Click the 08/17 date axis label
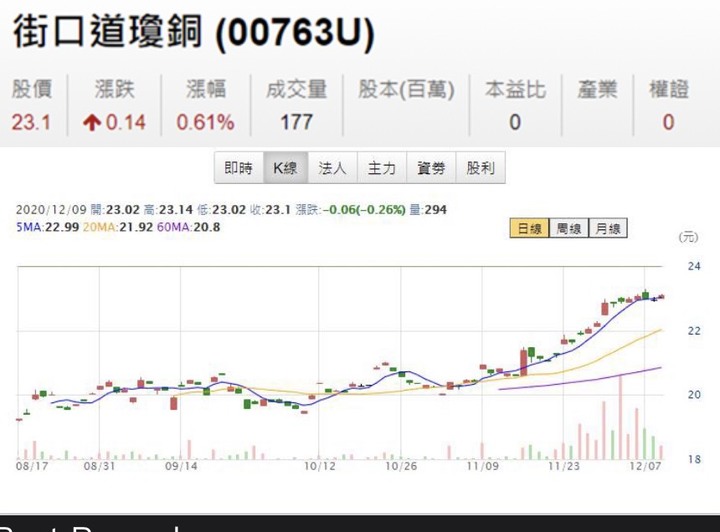Screen dimensions: 720x532 (x=32, y=467)
